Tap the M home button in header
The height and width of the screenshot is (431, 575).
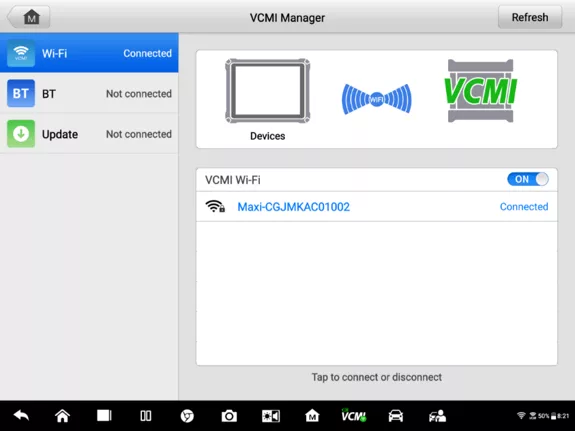[29, 17]
